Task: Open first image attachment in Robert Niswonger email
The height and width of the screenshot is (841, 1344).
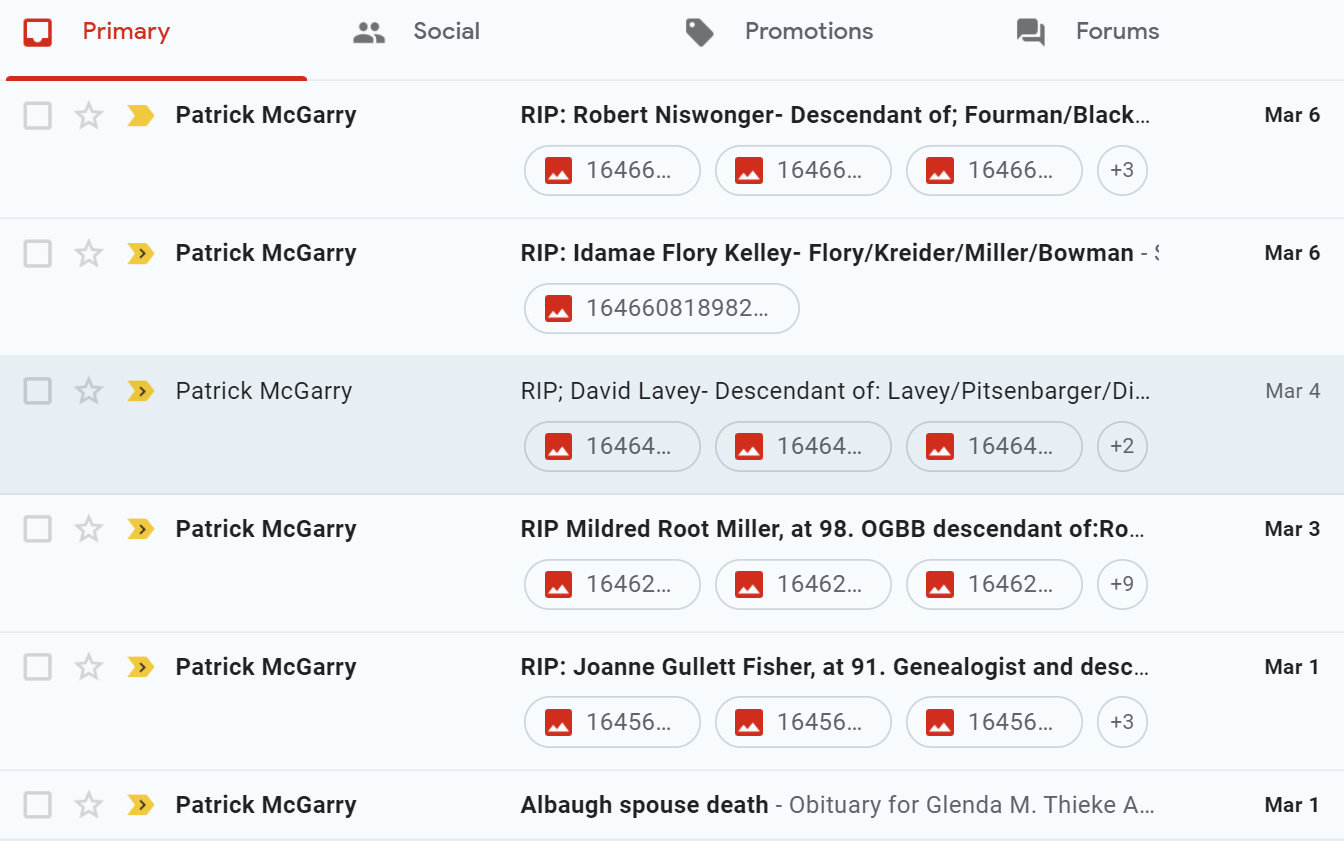Action: (611, 171)
